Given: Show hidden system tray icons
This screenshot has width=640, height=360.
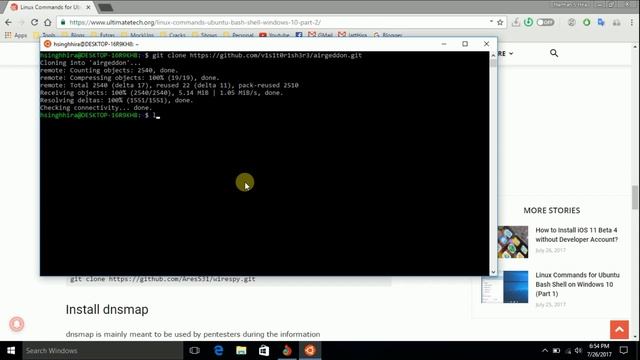Looking at the screenshot, I should coord(544,351).
